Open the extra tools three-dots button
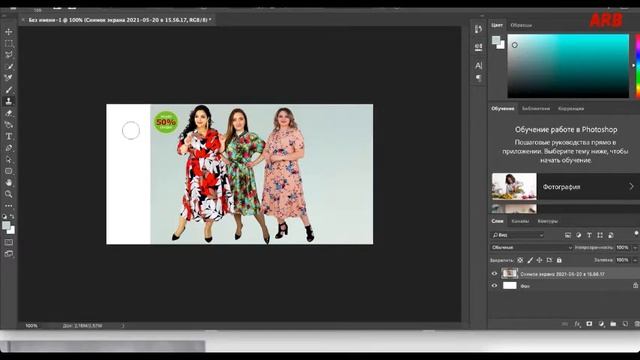640x360 pixels. [9, 206]
